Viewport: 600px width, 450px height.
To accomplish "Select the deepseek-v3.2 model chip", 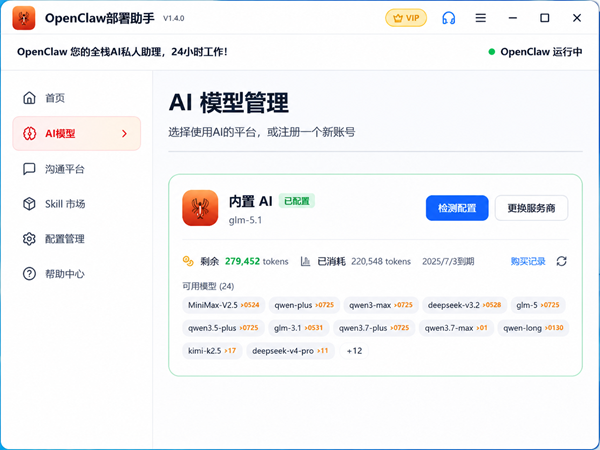I will point(464,305).
